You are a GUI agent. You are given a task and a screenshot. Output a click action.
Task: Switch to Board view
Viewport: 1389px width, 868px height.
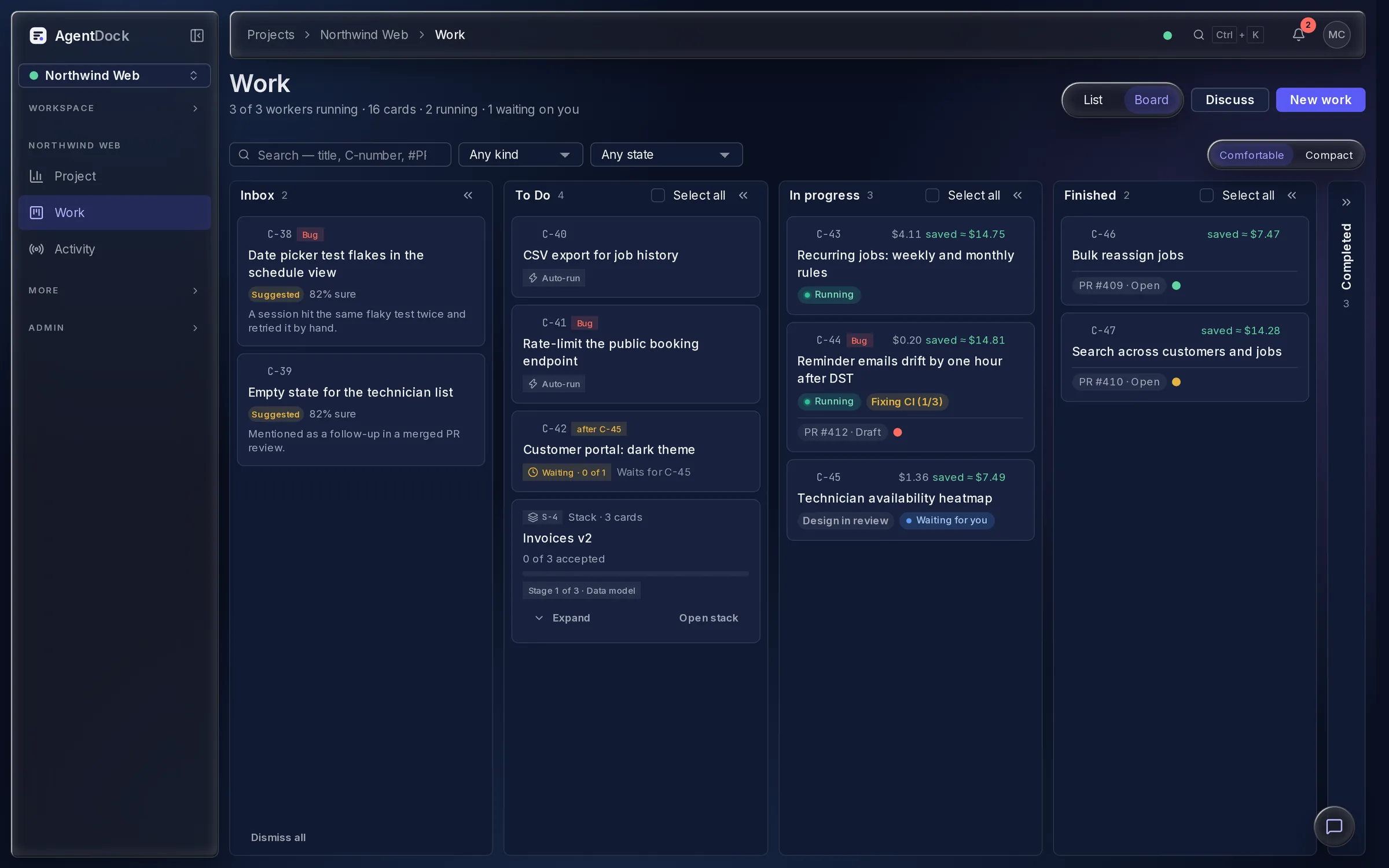1151,100
